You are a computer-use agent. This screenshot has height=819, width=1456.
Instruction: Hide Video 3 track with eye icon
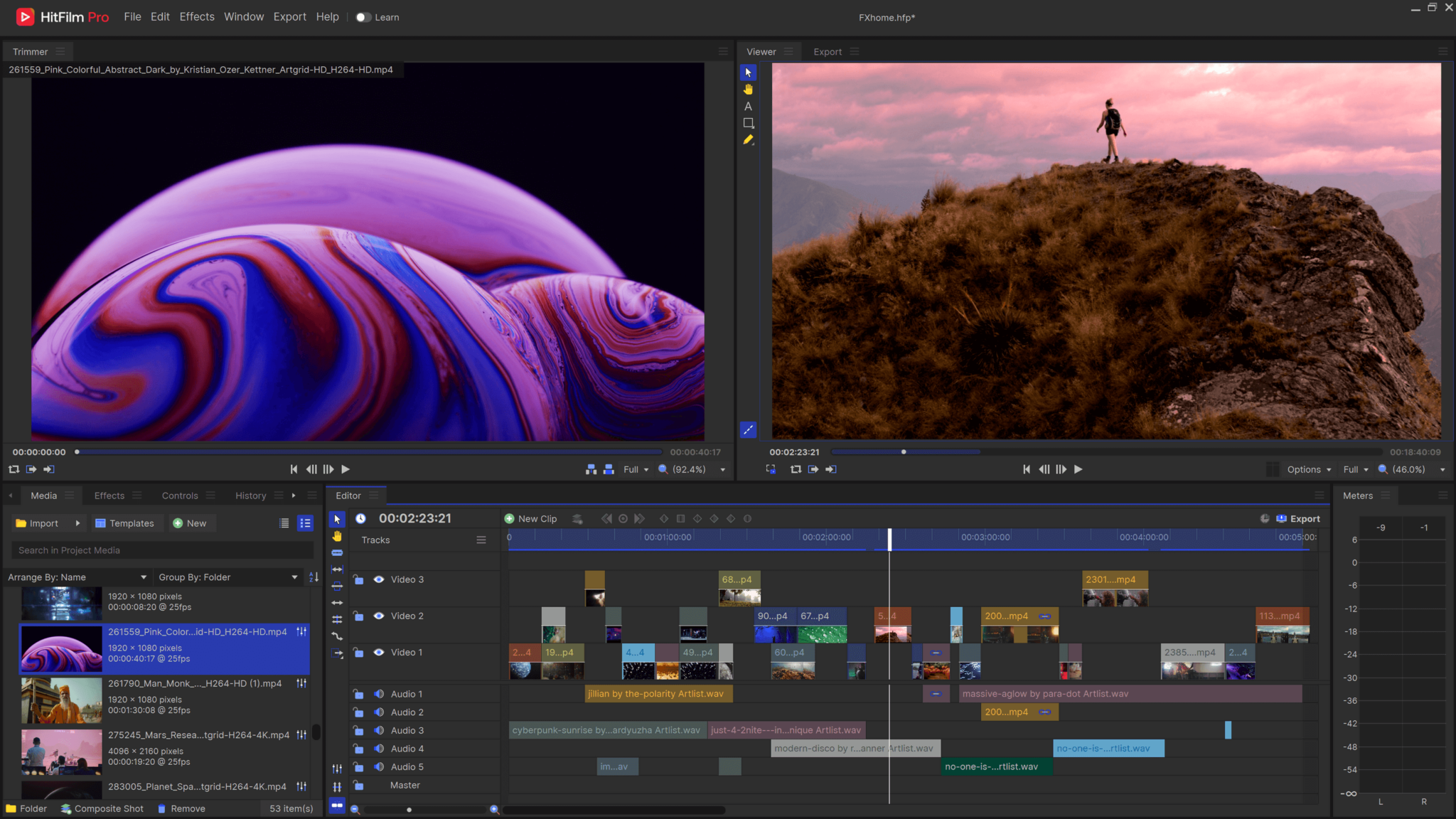click(379, 579)
